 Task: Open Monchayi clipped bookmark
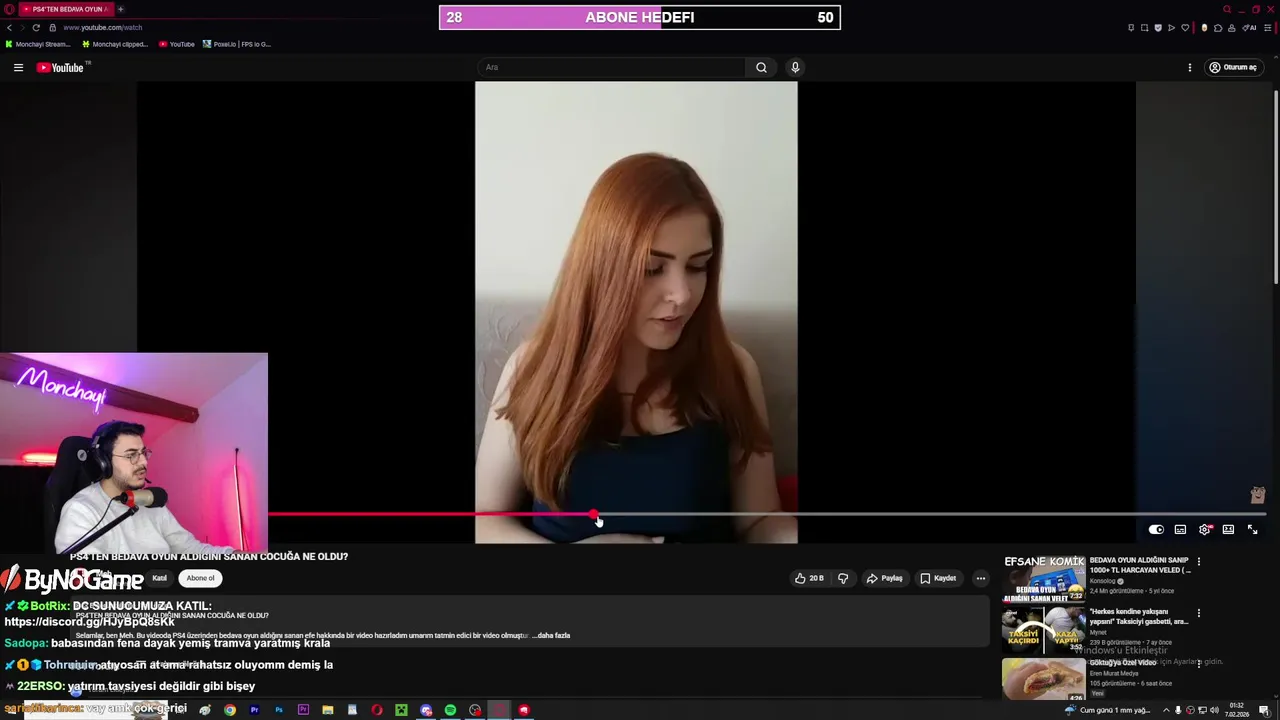click(115, 44)
